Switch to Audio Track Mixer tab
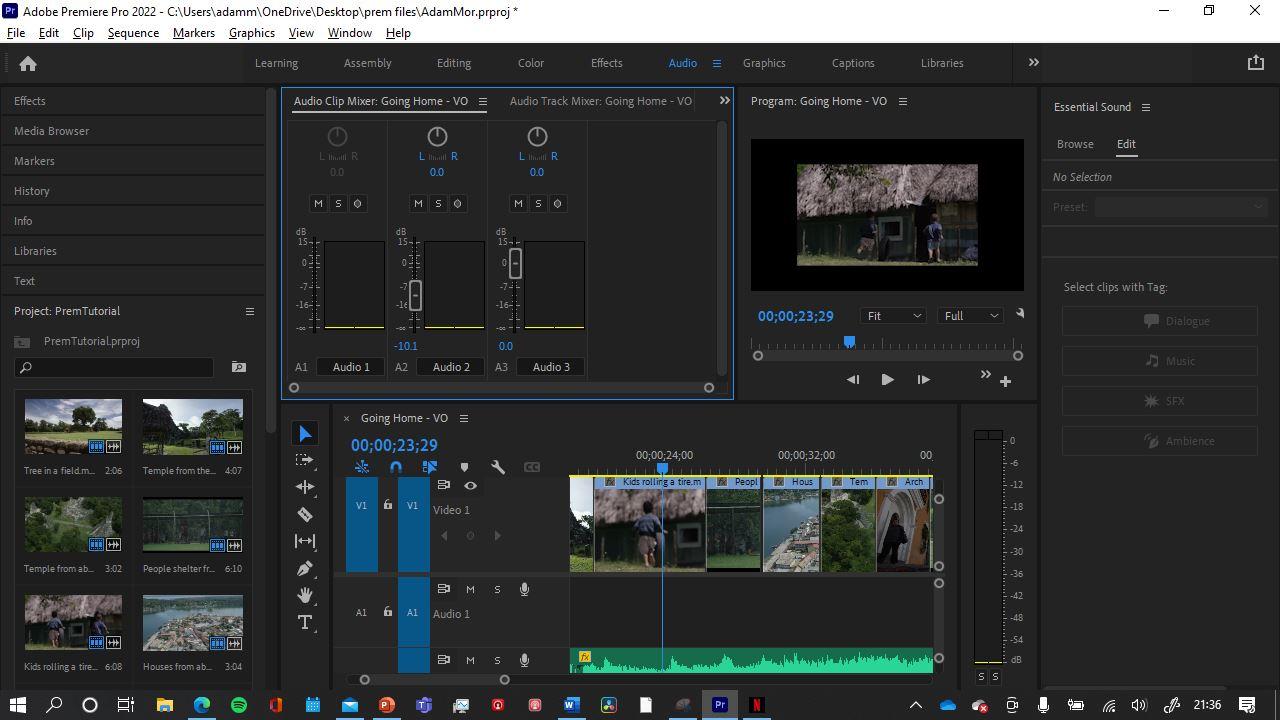This screenshot has height=720, width=1280. [x=601, y=101]
